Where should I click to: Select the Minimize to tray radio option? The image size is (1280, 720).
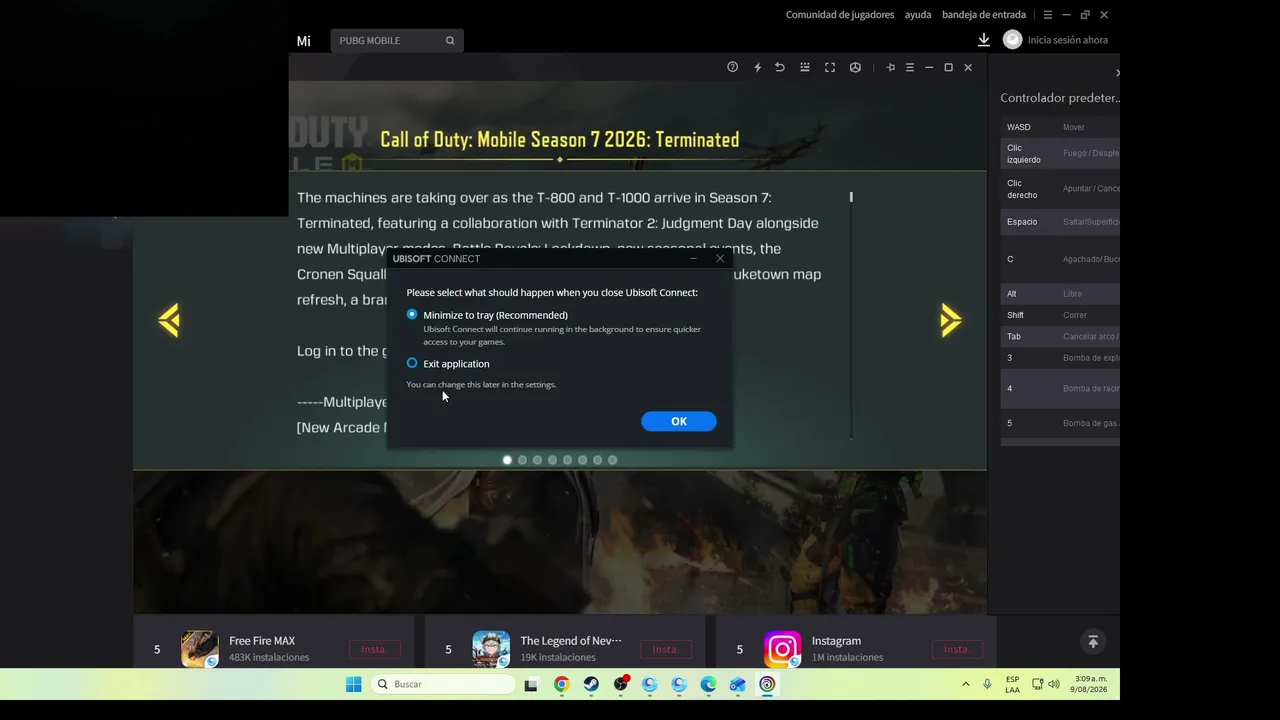412,314
